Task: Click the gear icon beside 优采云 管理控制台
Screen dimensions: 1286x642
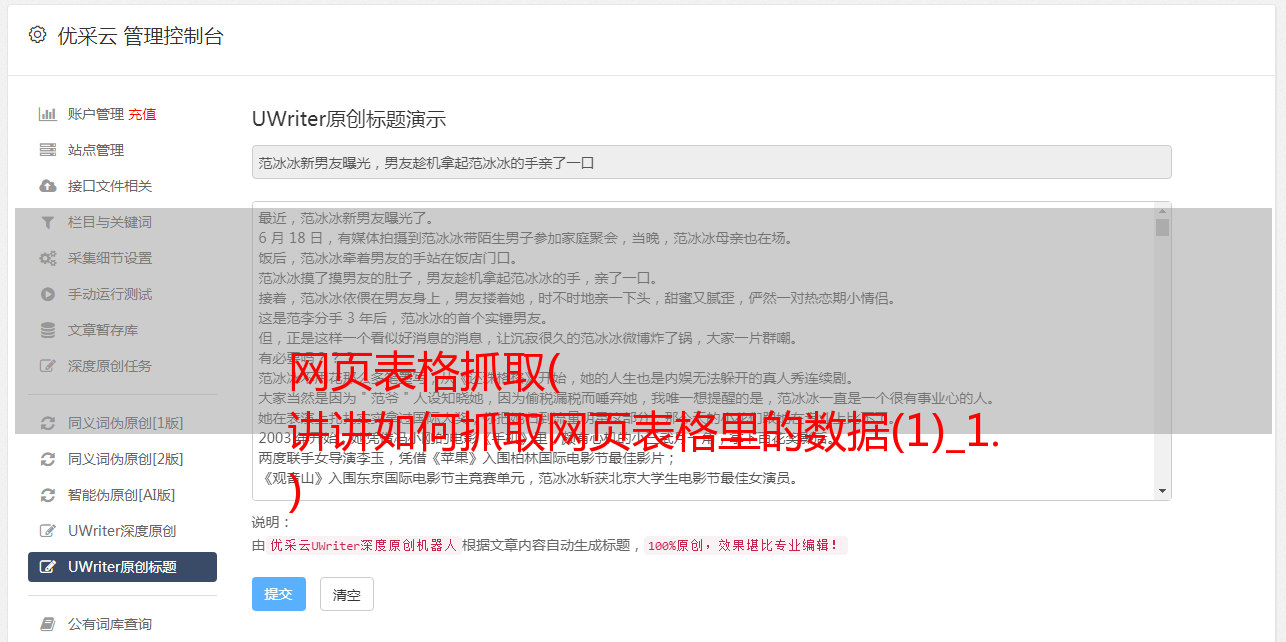Action: point(37,35)
